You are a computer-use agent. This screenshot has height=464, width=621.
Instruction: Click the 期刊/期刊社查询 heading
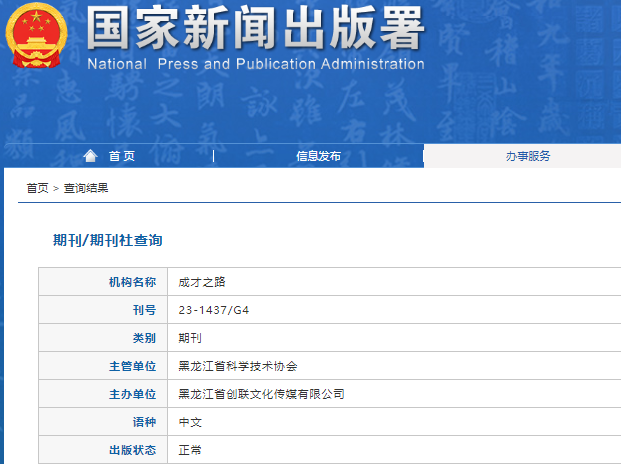pyautogui.click(x=108, y=240)
